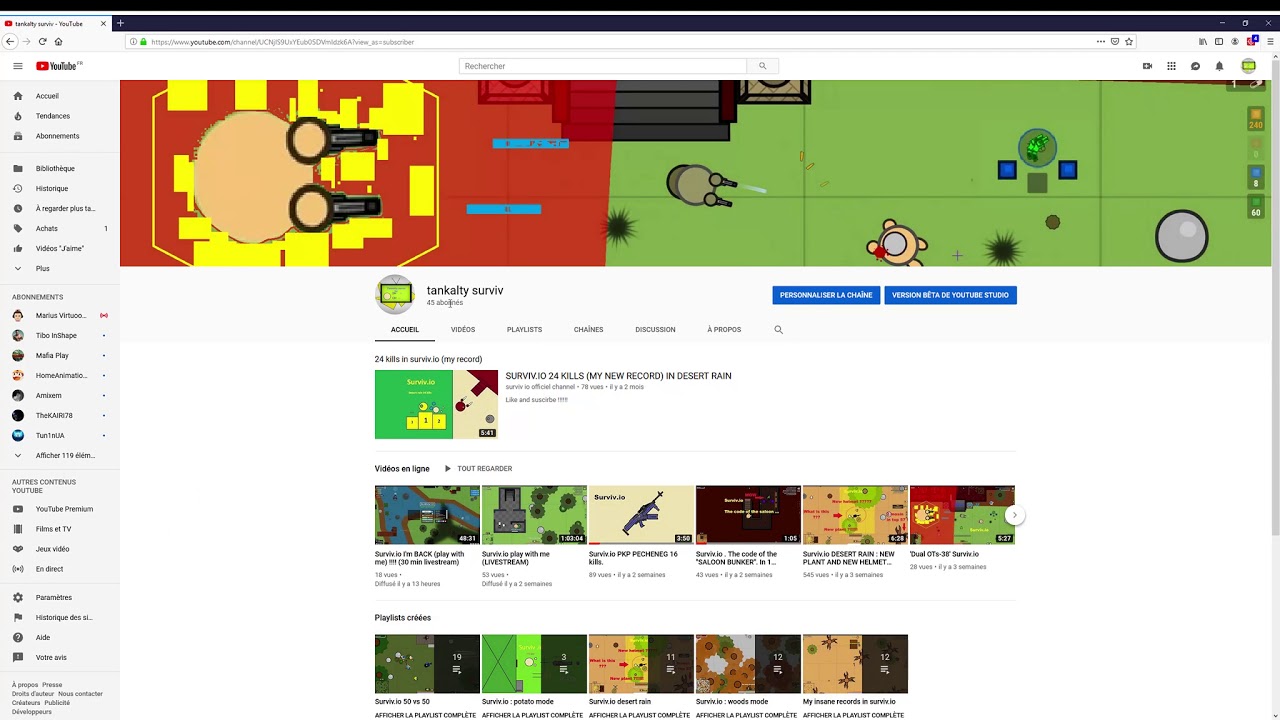
Task: Bookmark this page with star icon
Action: coord(1129,41)
